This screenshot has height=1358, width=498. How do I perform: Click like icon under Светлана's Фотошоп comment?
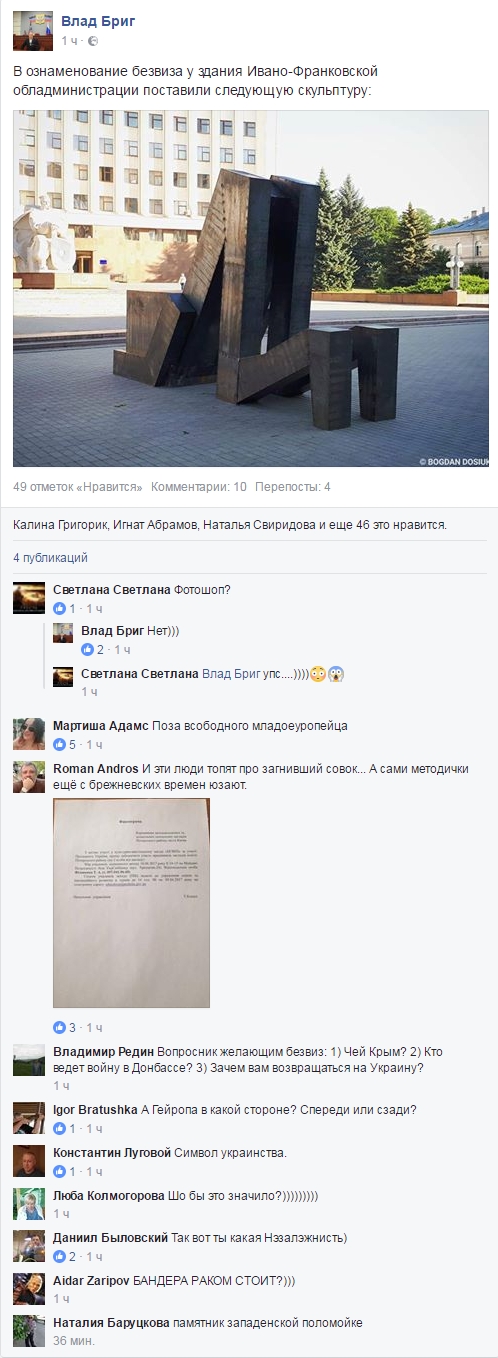(59, 609)
